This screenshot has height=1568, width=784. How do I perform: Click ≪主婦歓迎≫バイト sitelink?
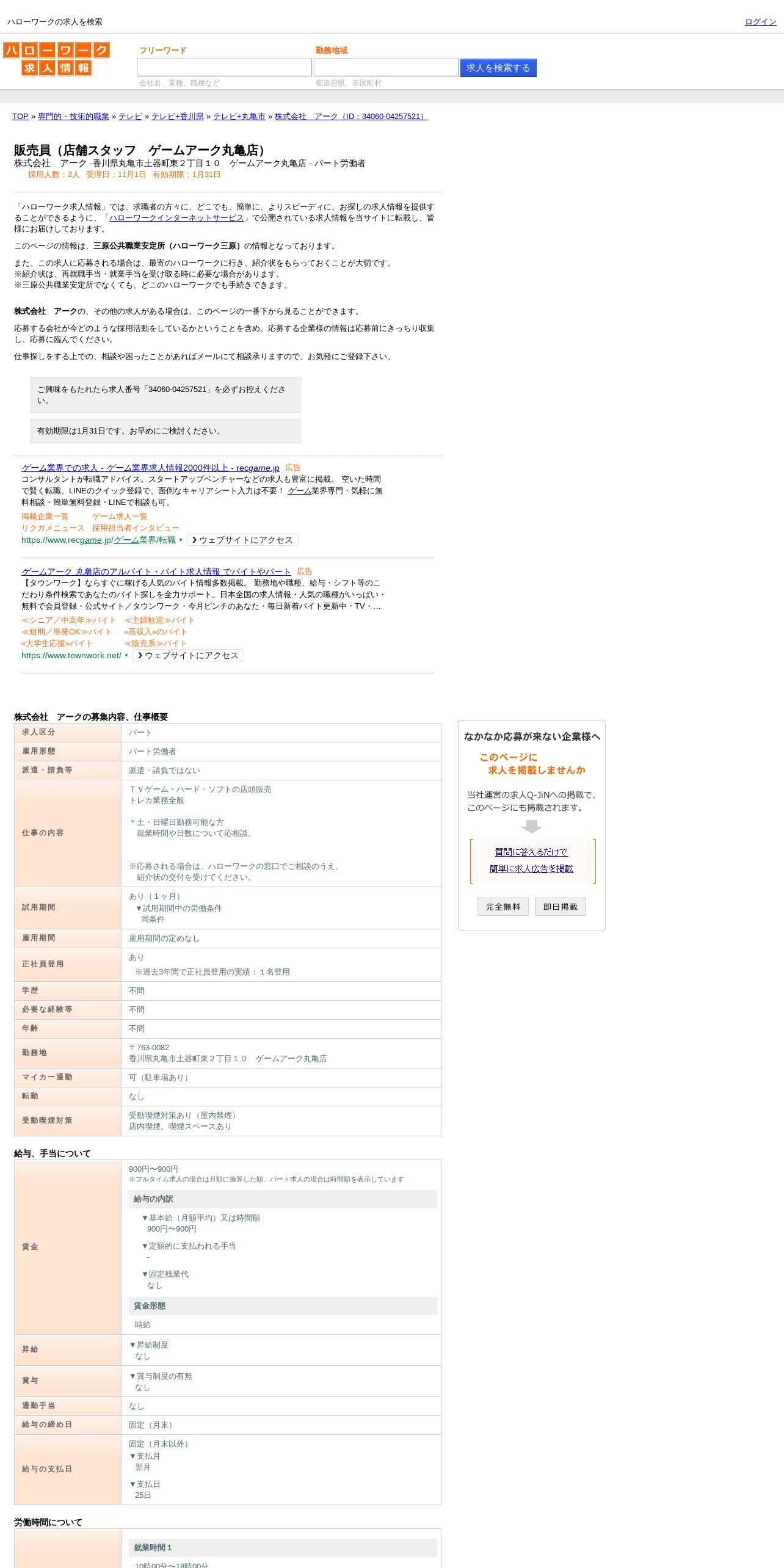pos(159,620)
